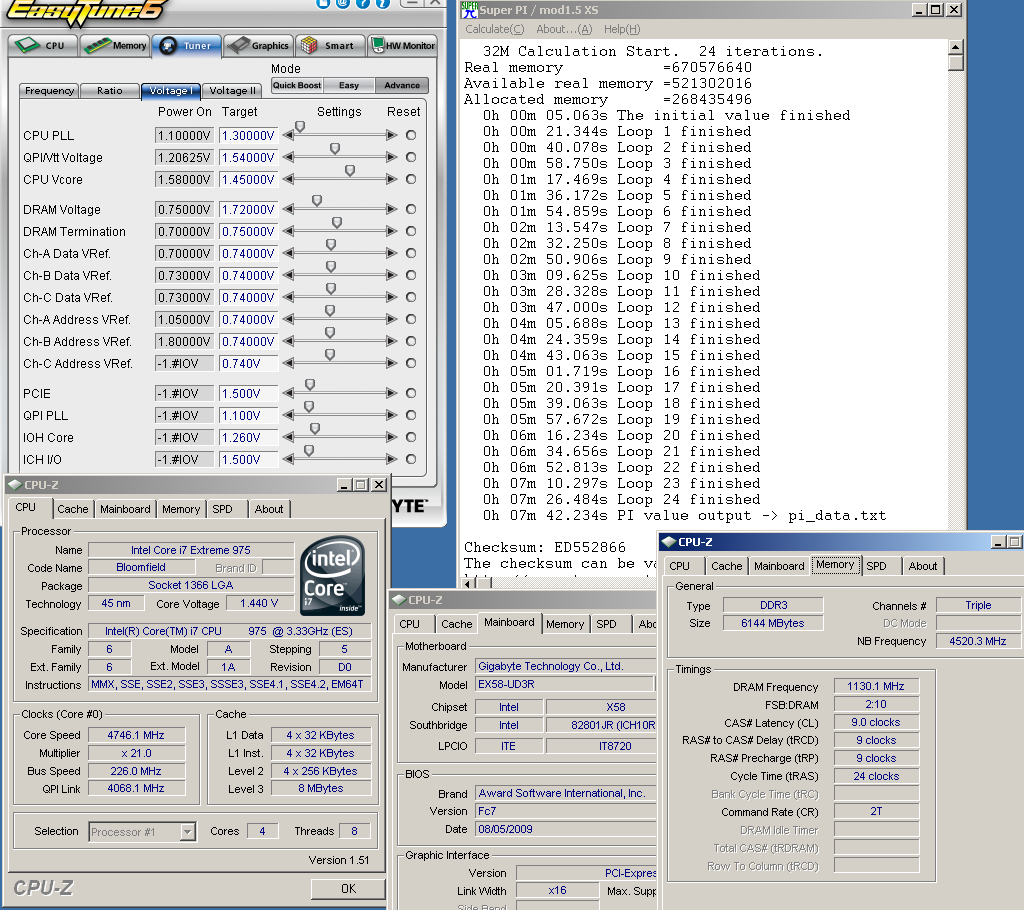Decrease Ch-B Address VRef with left arrow
Screen dimensions: 1024x910
[288, 342]
